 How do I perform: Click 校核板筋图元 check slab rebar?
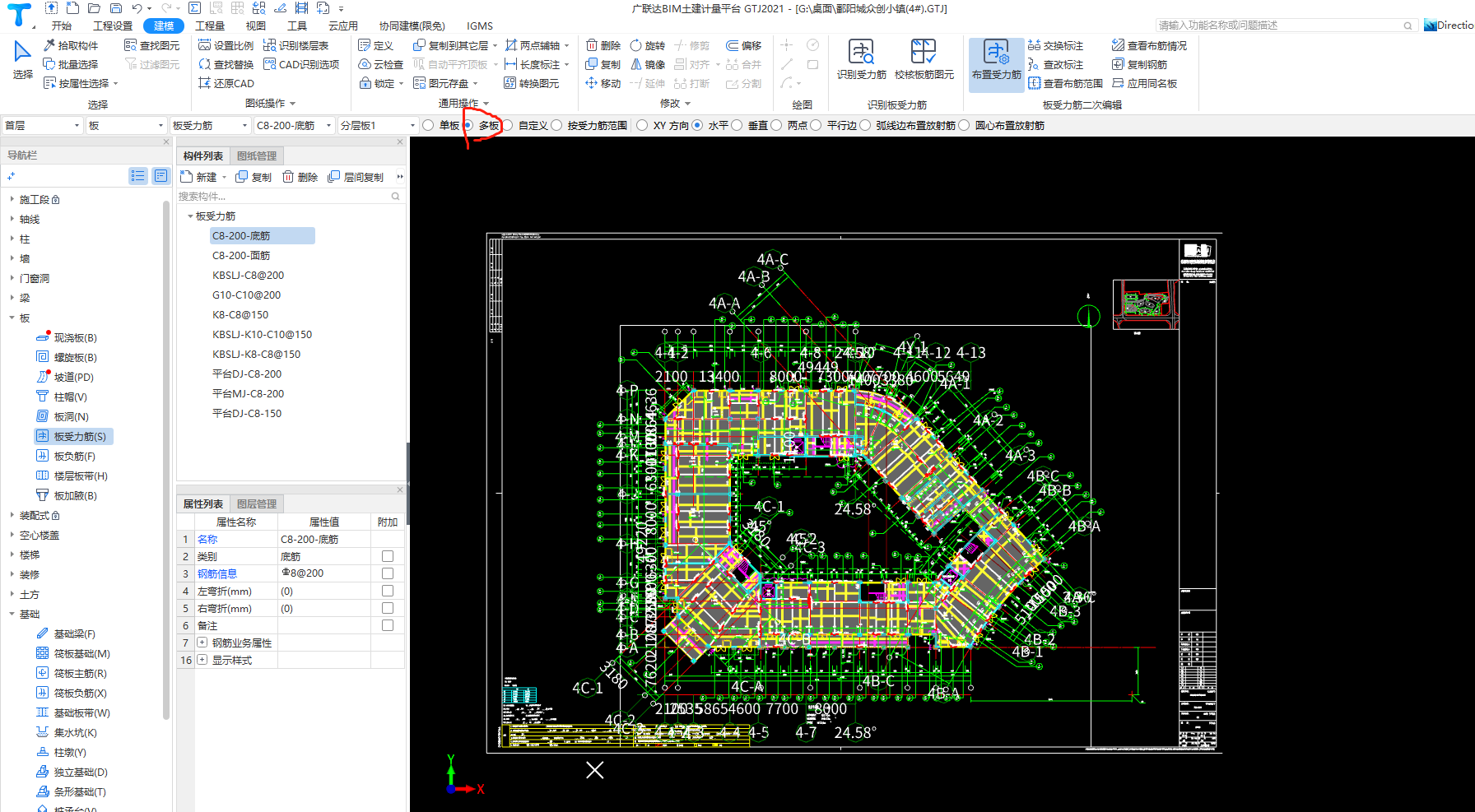(x=924, y=59)
